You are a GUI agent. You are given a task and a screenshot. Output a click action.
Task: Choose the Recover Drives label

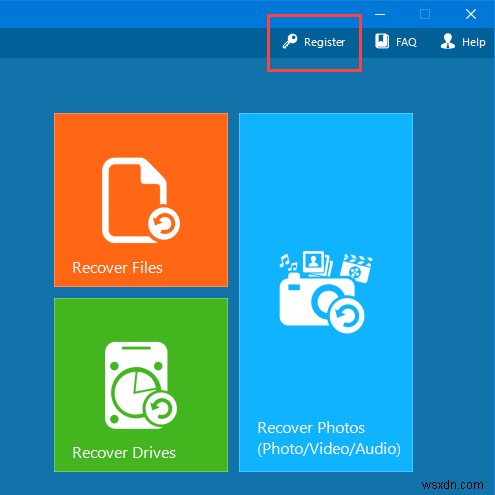click(x=124, y=453)
